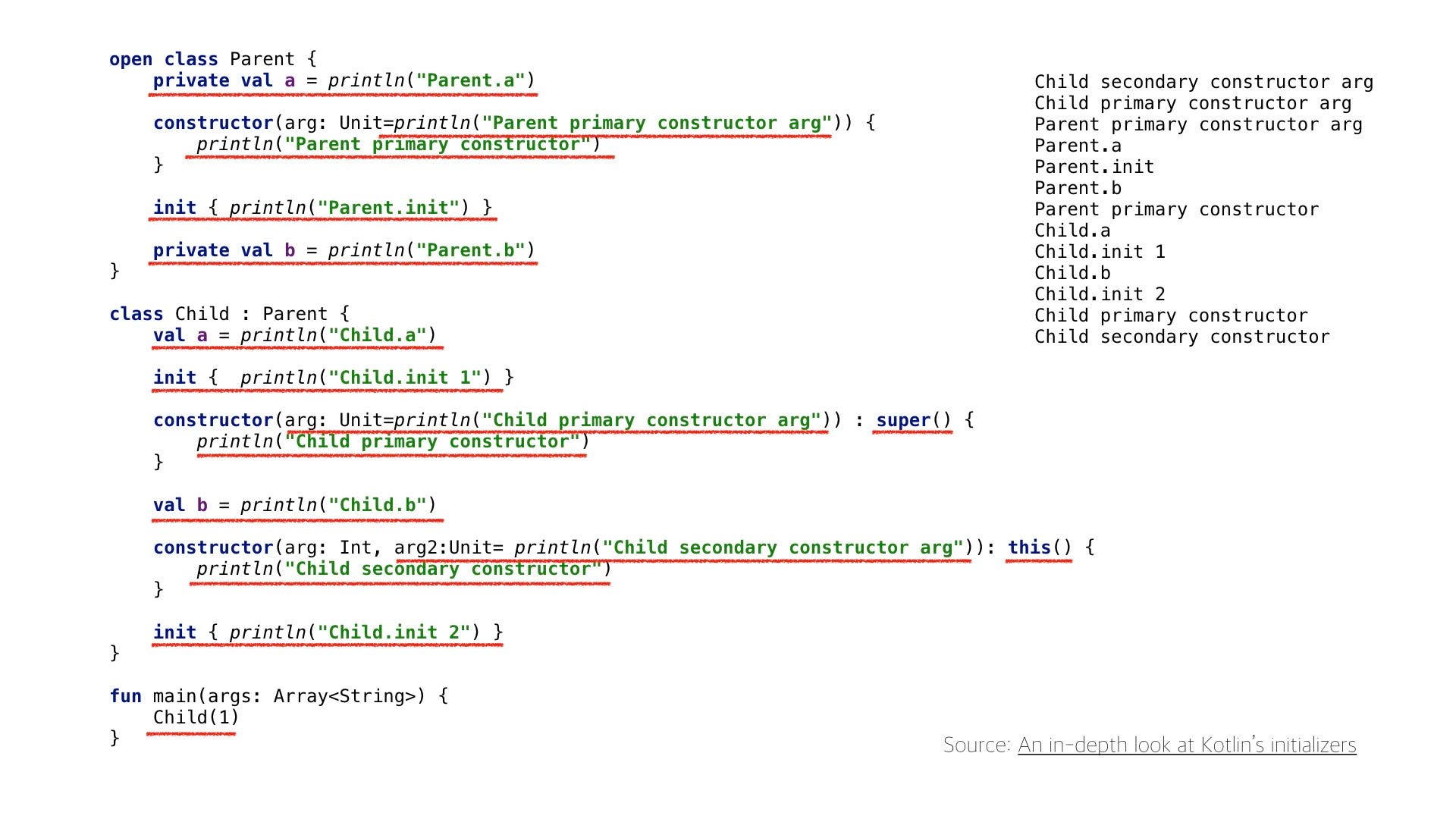Select the 'val a = println("Child.a")' line
This screenshot has height=819, width=1456.
(295, 335)
